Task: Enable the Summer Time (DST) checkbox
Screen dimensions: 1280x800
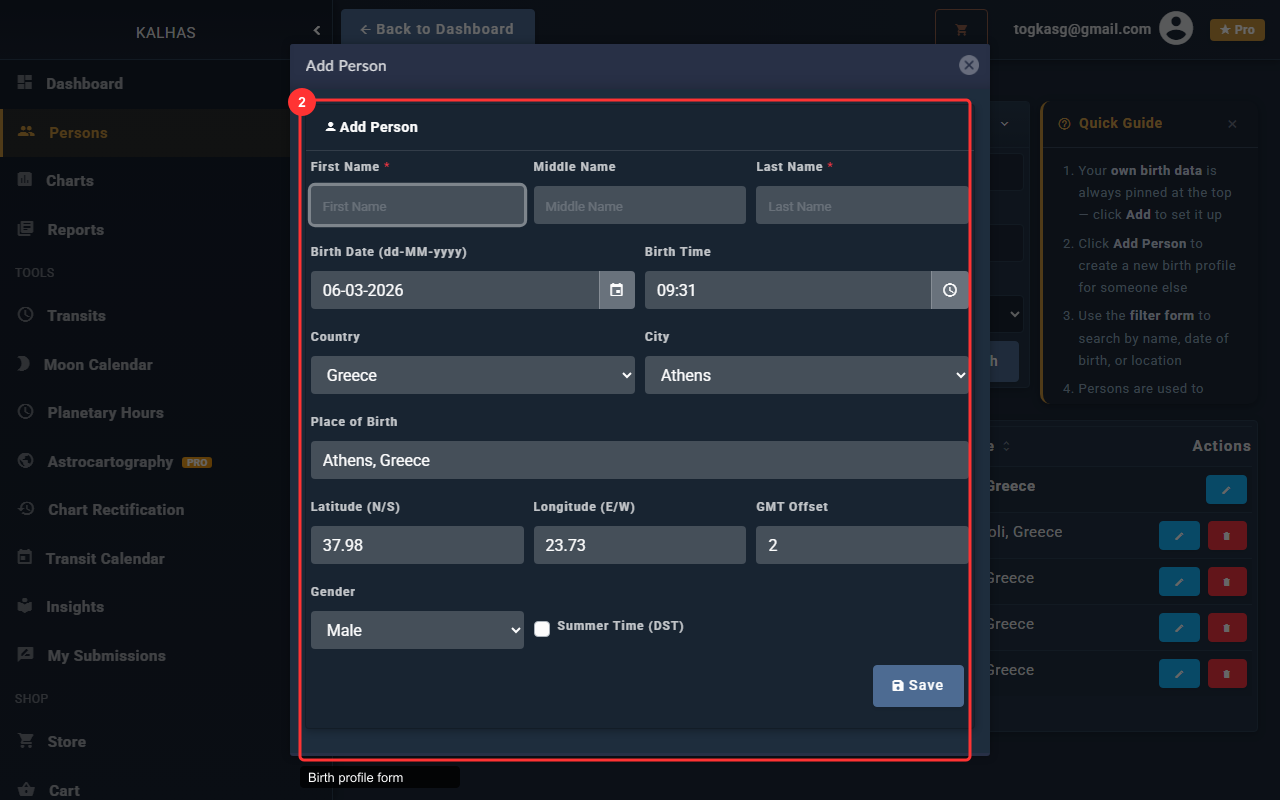Action: point(542,629)
